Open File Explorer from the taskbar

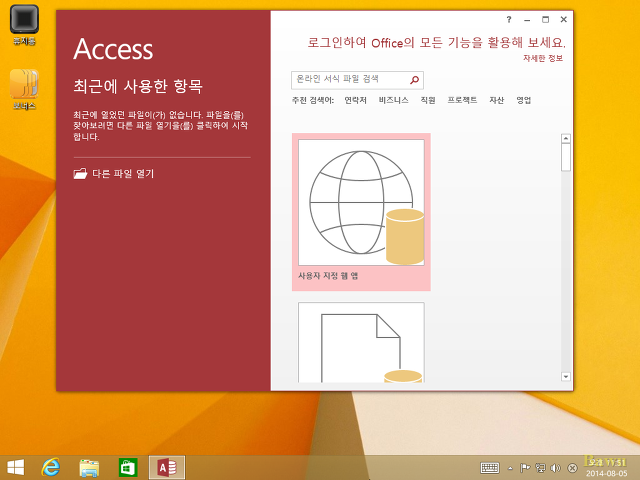89,467
